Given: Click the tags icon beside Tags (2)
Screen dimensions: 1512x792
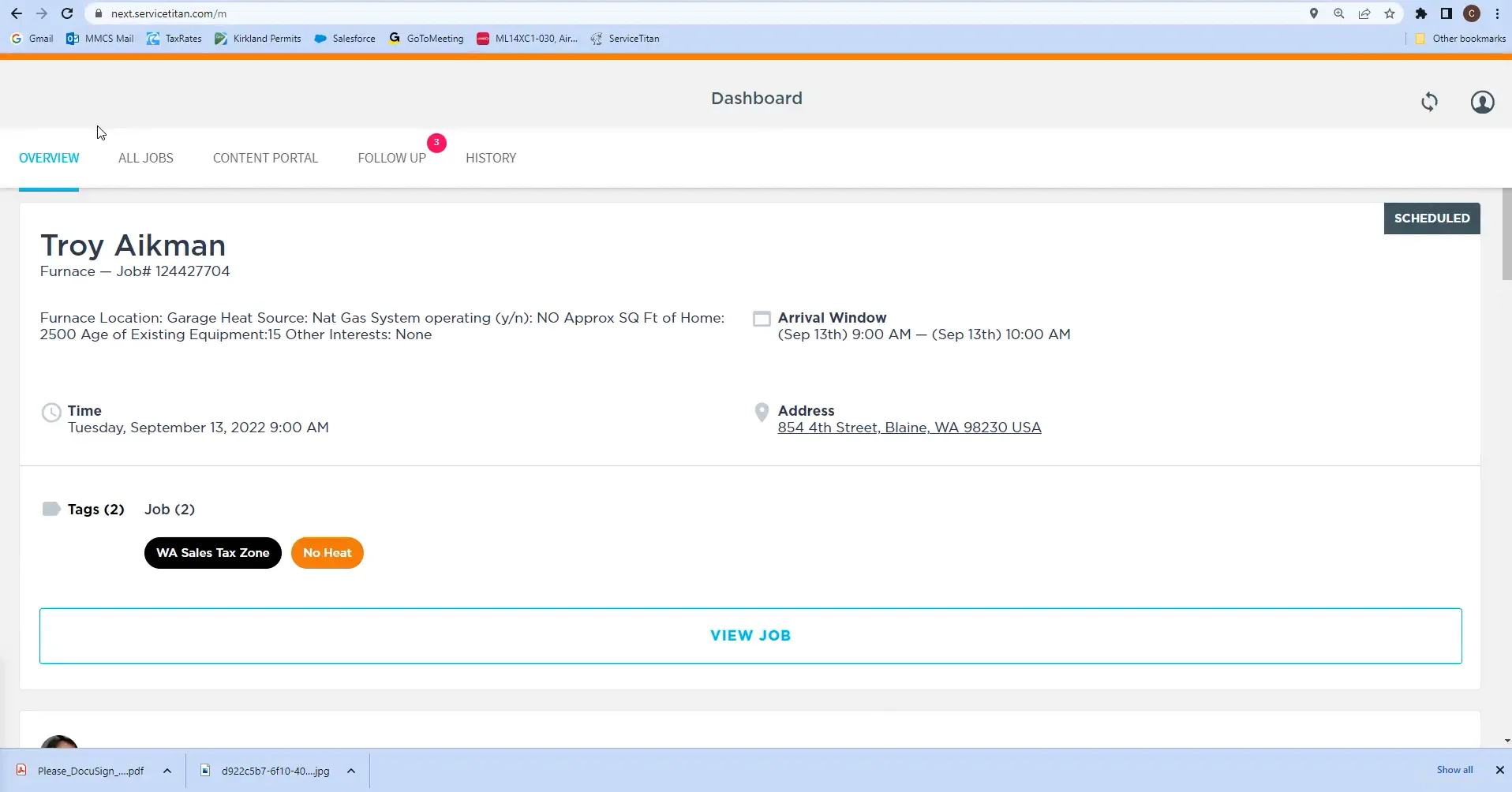Looking at the screenshot, I should click(51, 508).
